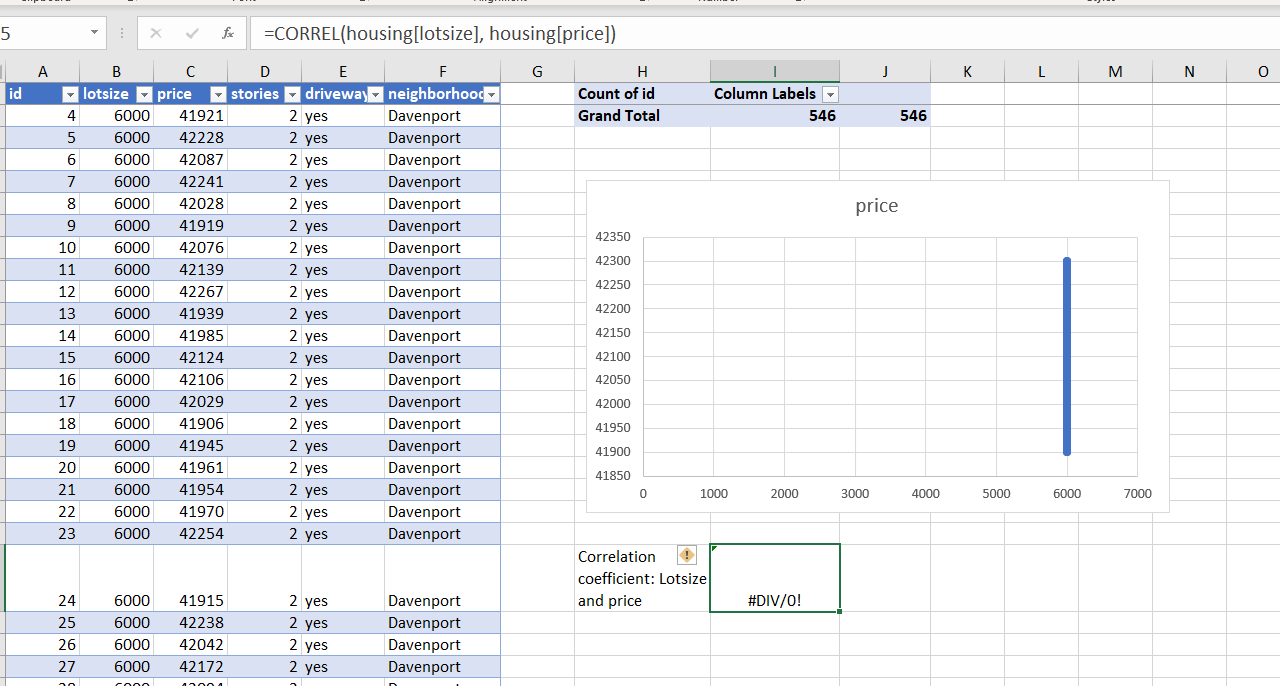1280x686 pixels.
Task: Select the Grand Total pivot cell
Action: point(619,116)
